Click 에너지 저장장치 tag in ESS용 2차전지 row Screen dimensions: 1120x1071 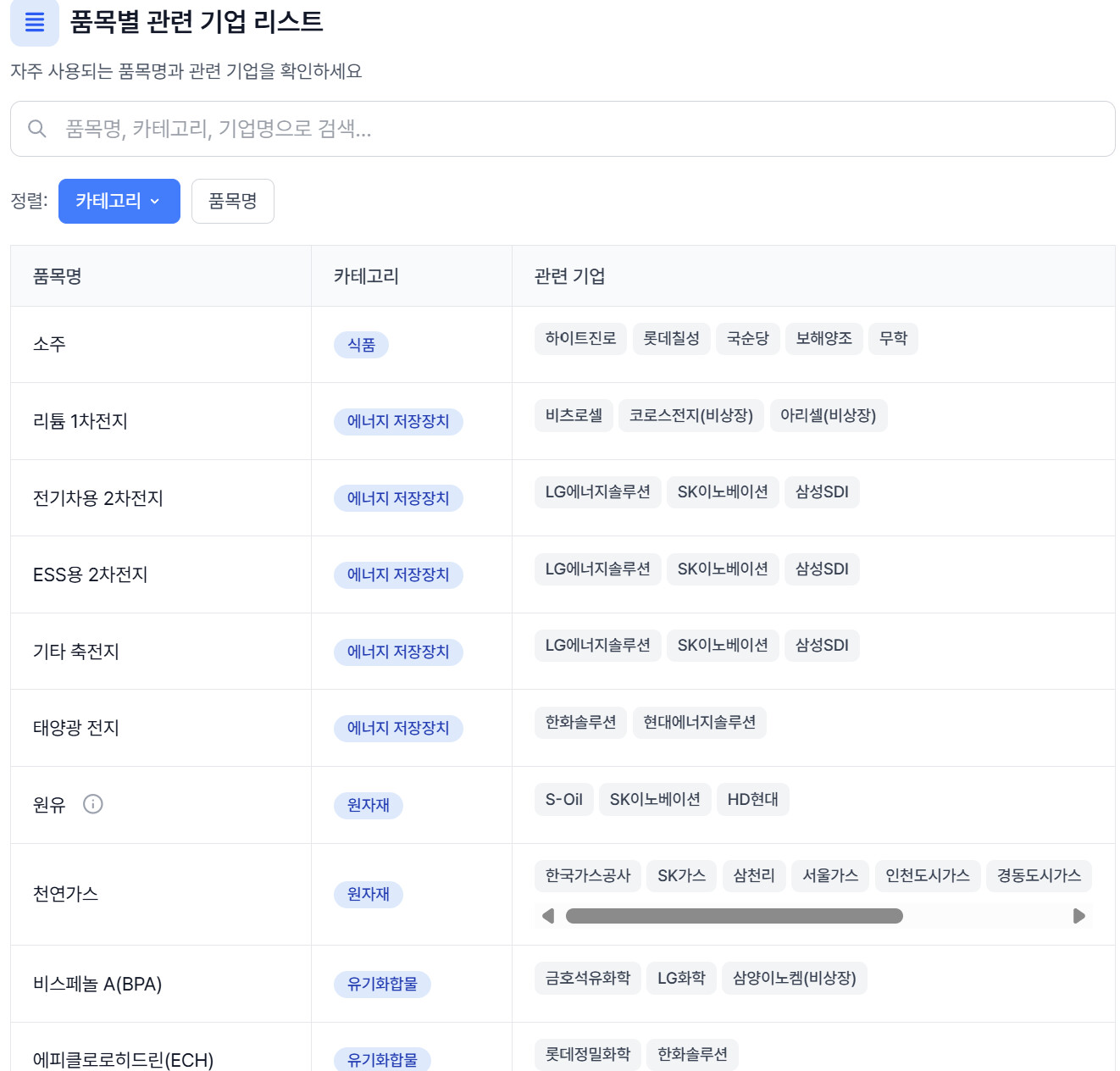point(398,575)
